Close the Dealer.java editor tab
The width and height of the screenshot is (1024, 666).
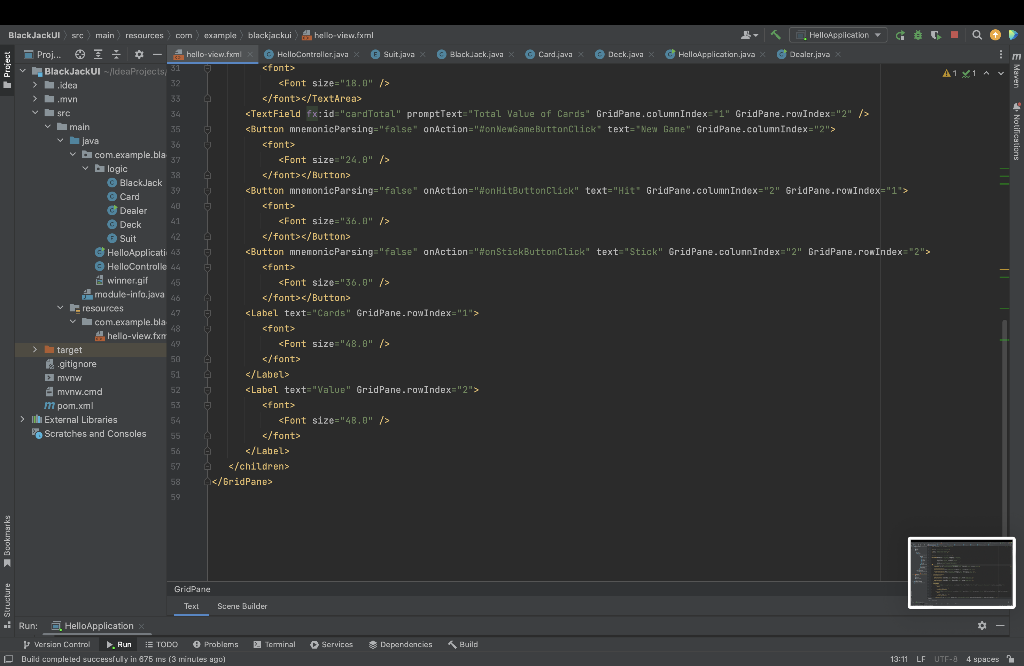pos(838,54)
